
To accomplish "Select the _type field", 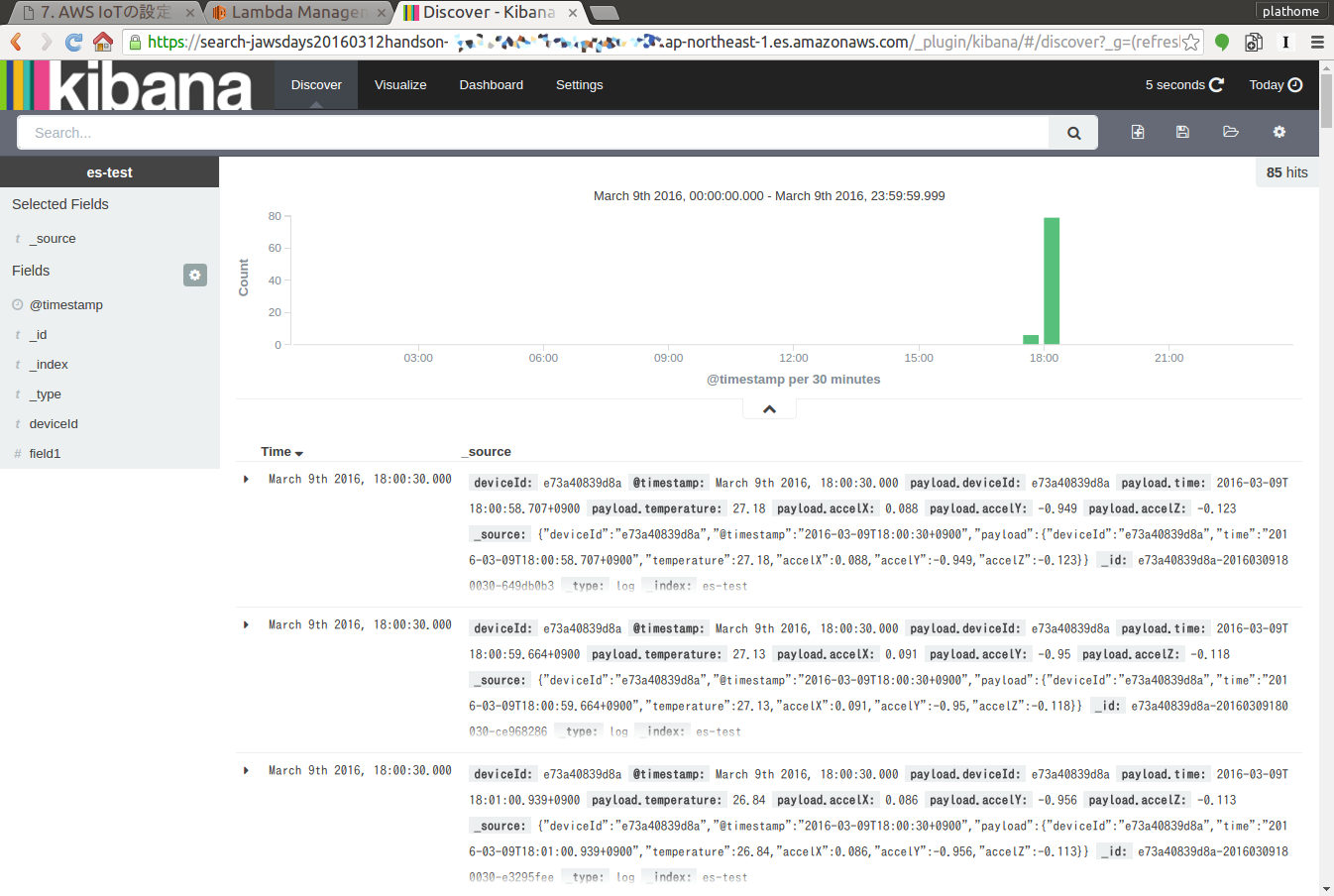I will pos(45,394).
